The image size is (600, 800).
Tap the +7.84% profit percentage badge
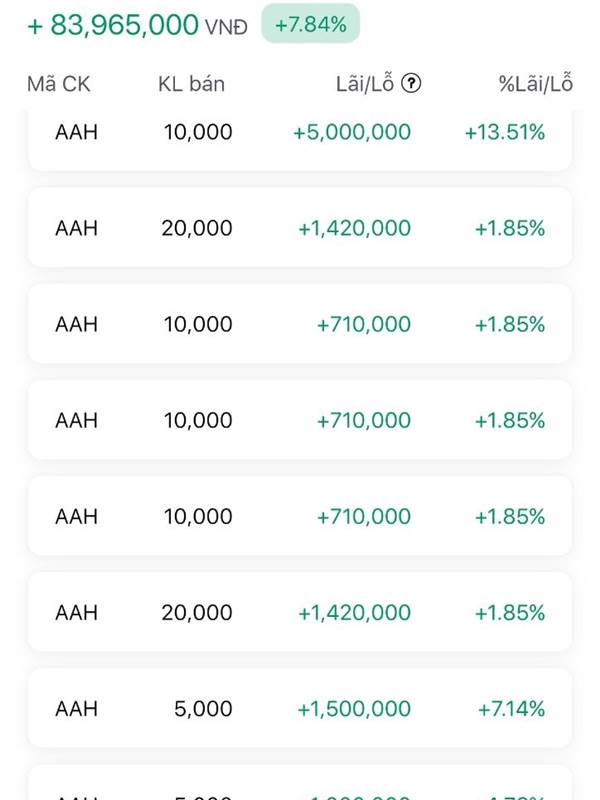coord(311,24)
